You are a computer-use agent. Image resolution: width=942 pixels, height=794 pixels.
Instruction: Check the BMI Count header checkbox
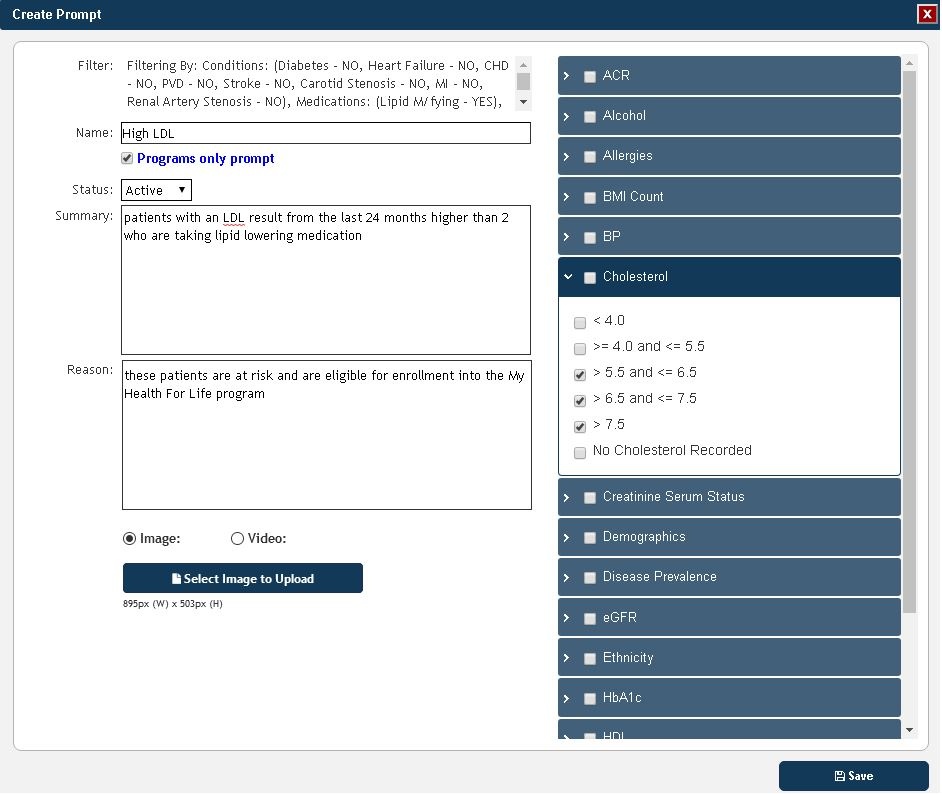[590, 197]
